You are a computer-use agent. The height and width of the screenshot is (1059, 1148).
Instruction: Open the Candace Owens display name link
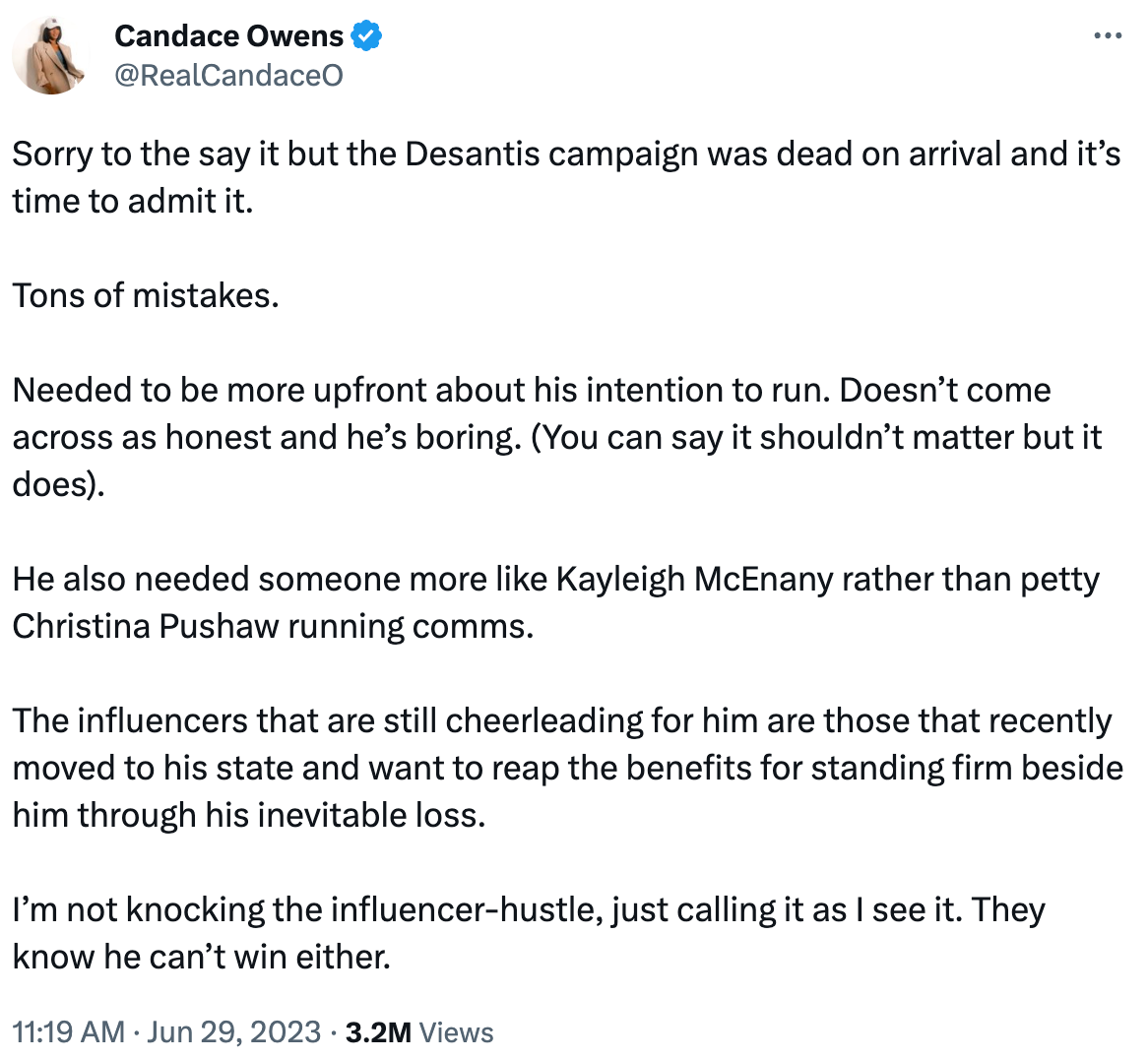pos(228,35)
